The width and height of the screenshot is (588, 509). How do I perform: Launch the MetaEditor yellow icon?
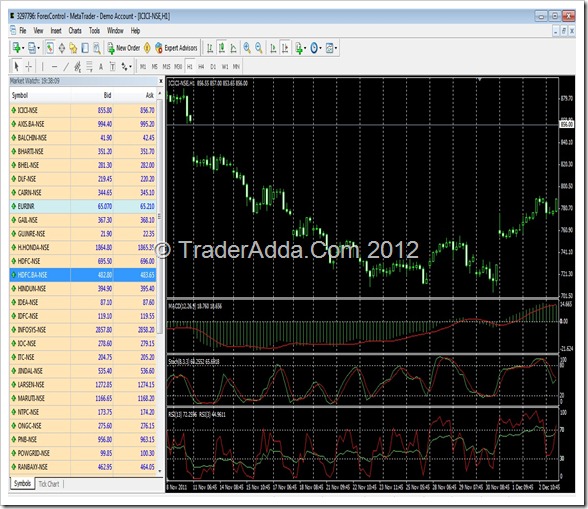click(147, 48)
